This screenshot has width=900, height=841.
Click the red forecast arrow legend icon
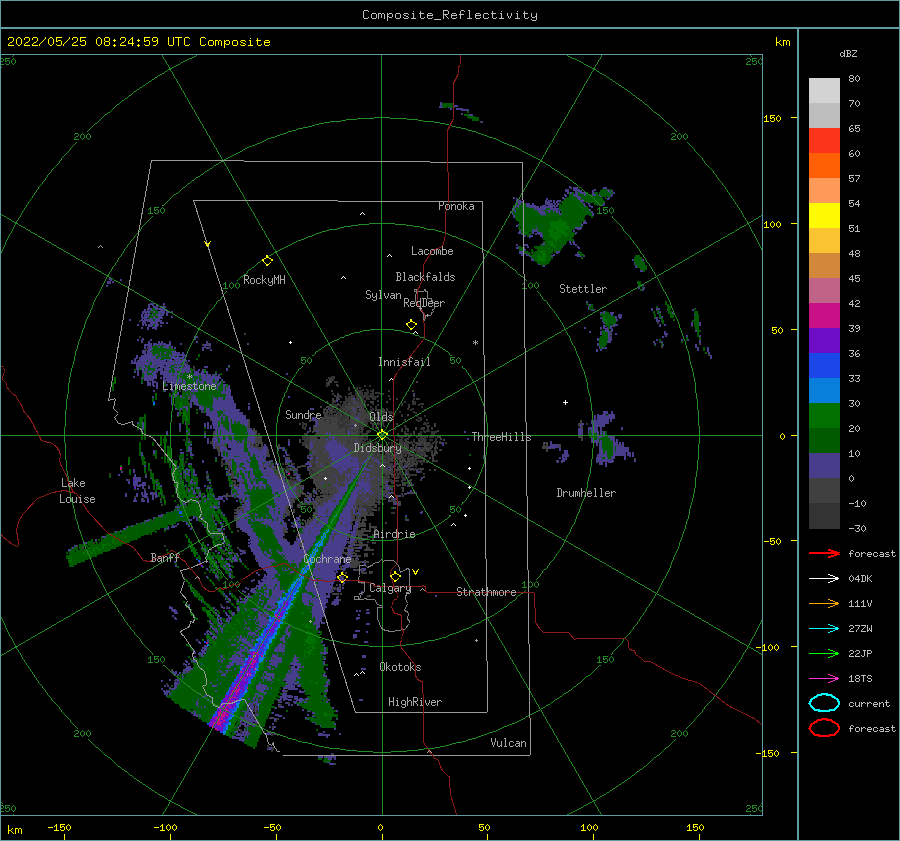(x=824, y=553)
